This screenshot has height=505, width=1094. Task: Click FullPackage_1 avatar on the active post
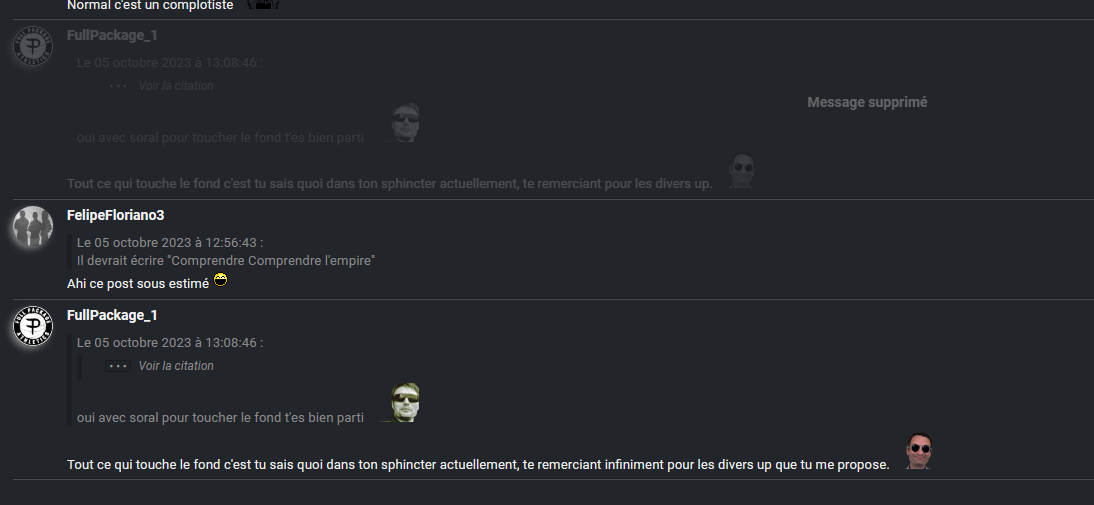[33, 326]
